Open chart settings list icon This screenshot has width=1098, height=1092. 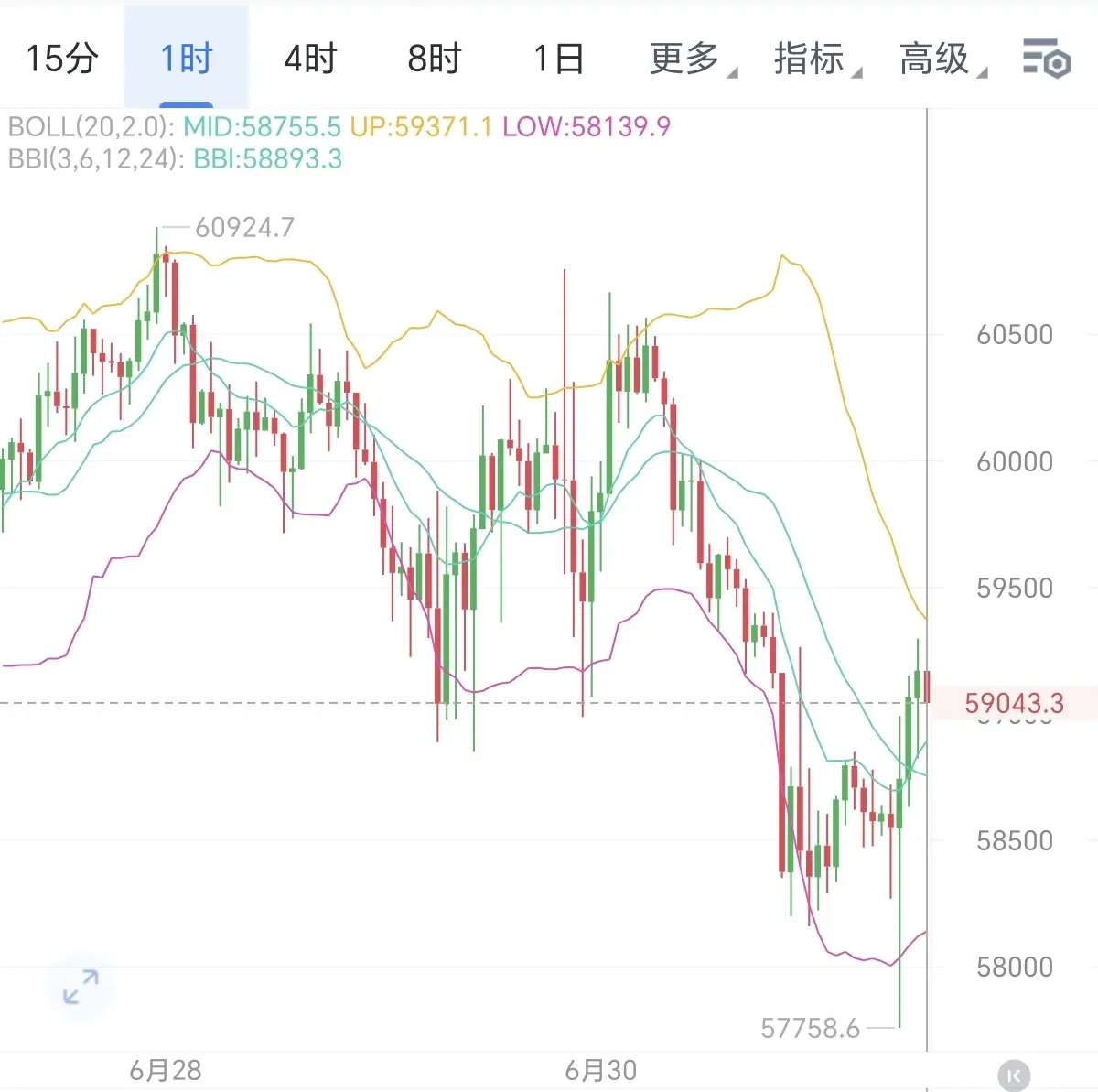coord(1046,59)
